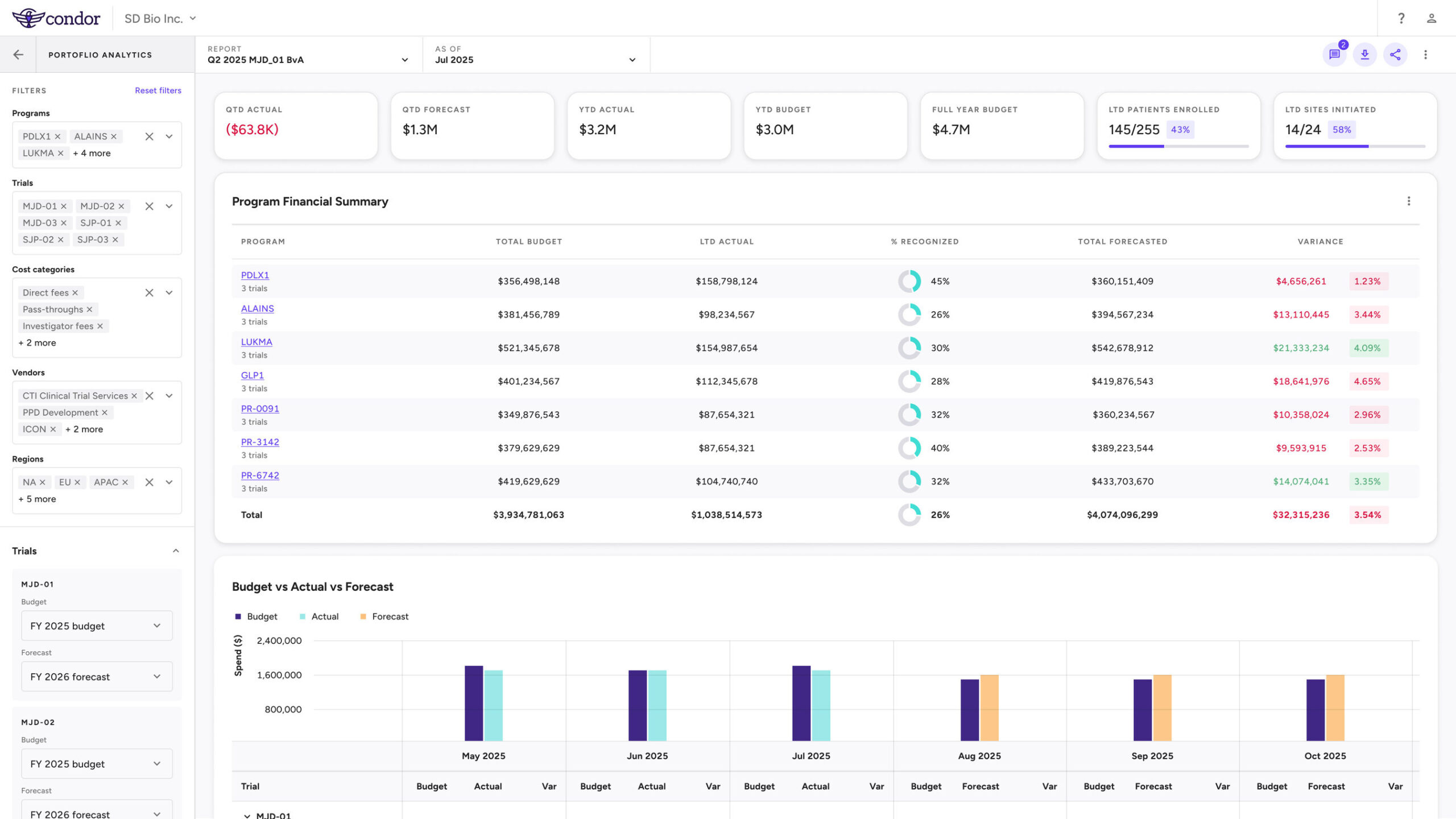Open the As Of Jul 2025 dropdown
The width and height of the screenshot is (1456, 819).
click(x=536, y=55)
